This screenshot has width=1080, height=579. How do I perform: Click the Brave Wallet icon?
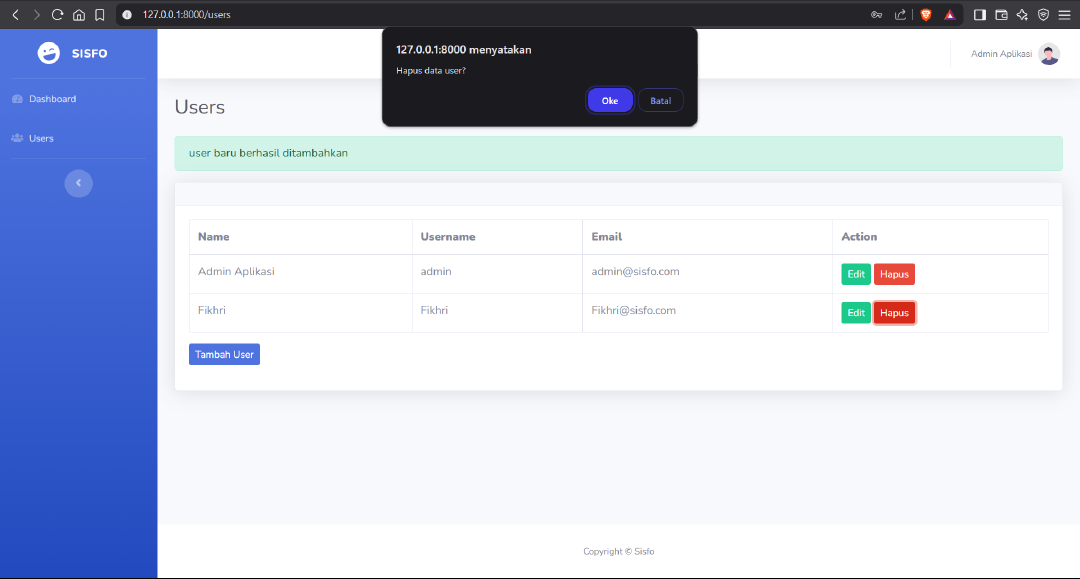1001,15
